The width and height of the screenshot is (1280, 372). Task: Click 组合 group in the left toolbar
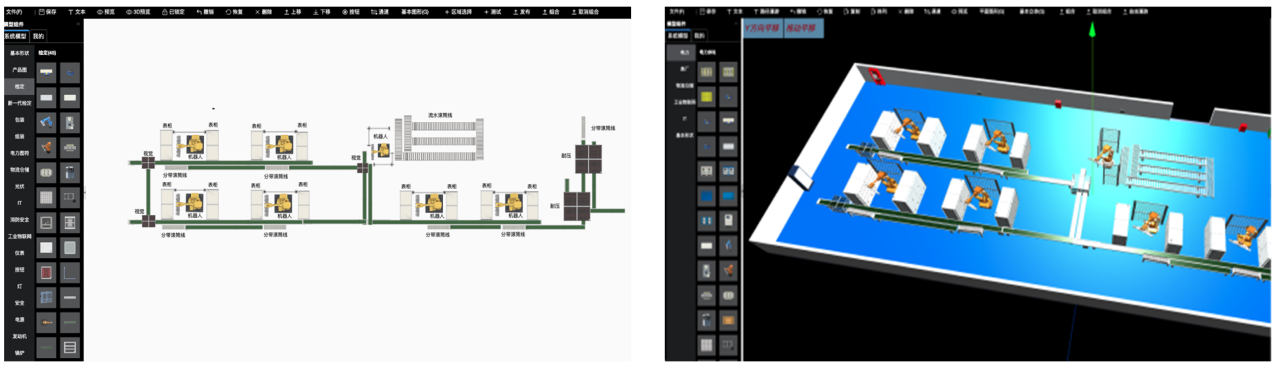(x=551, y=12)
